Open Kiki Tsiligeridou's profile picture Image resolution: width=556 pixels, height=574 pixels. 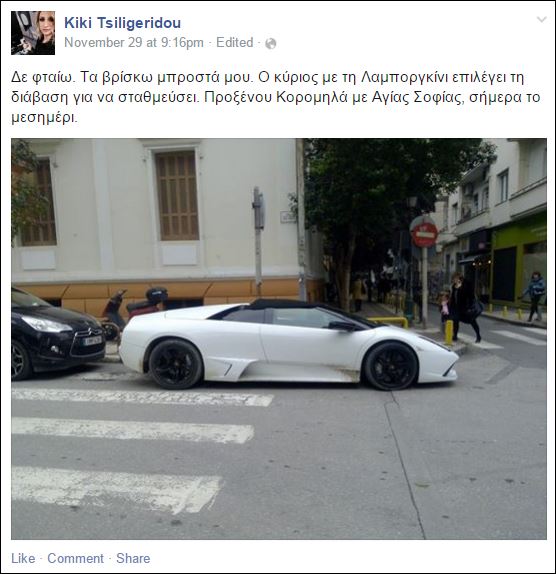click(x=33, y=33)
